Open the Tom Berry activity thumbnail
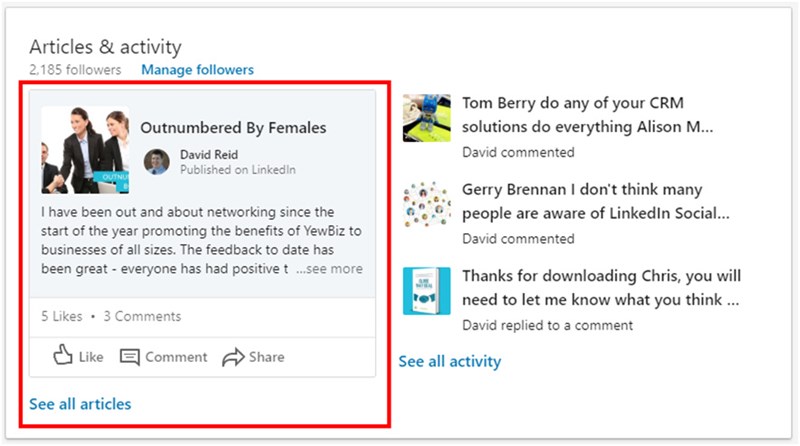 [x=426, y=118]
